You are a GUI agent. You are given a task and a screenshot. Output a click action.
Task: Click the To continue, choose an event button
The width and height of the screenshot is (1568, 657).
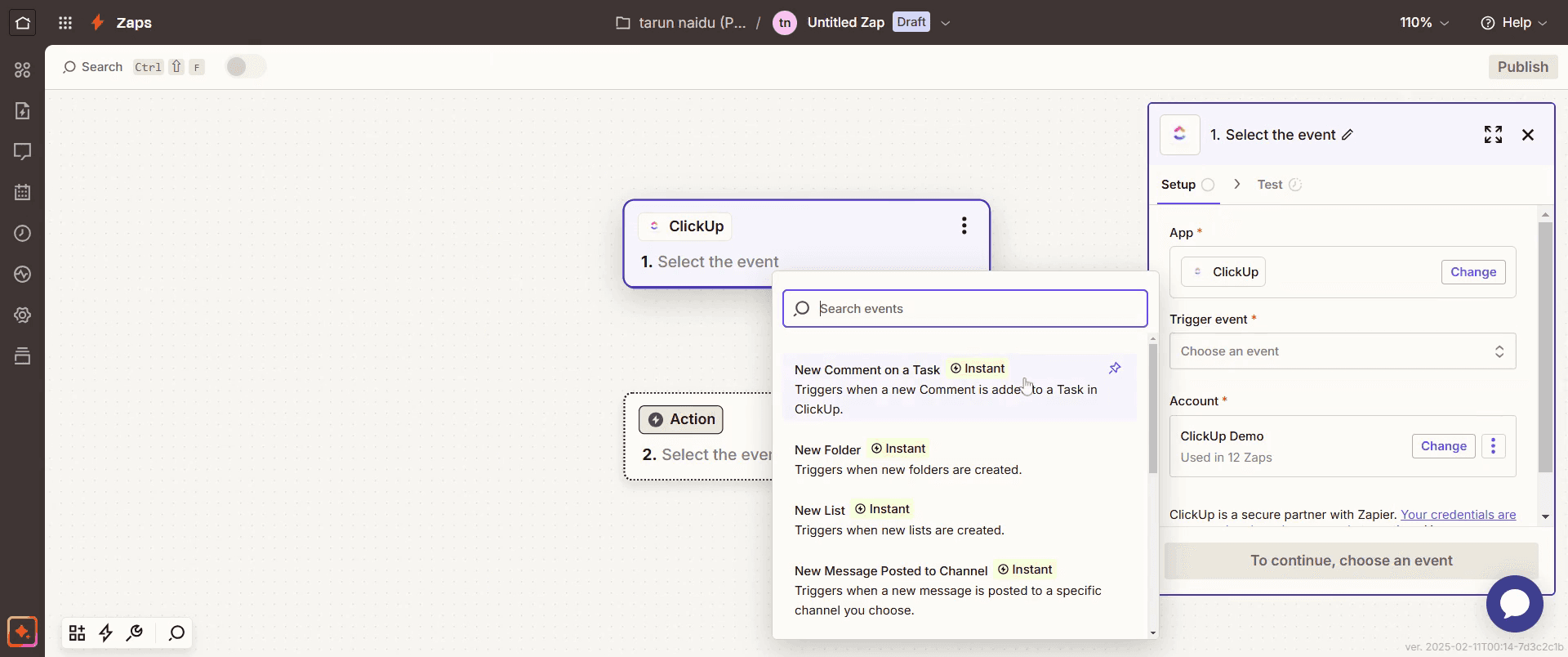click(x=1351, y=561)
